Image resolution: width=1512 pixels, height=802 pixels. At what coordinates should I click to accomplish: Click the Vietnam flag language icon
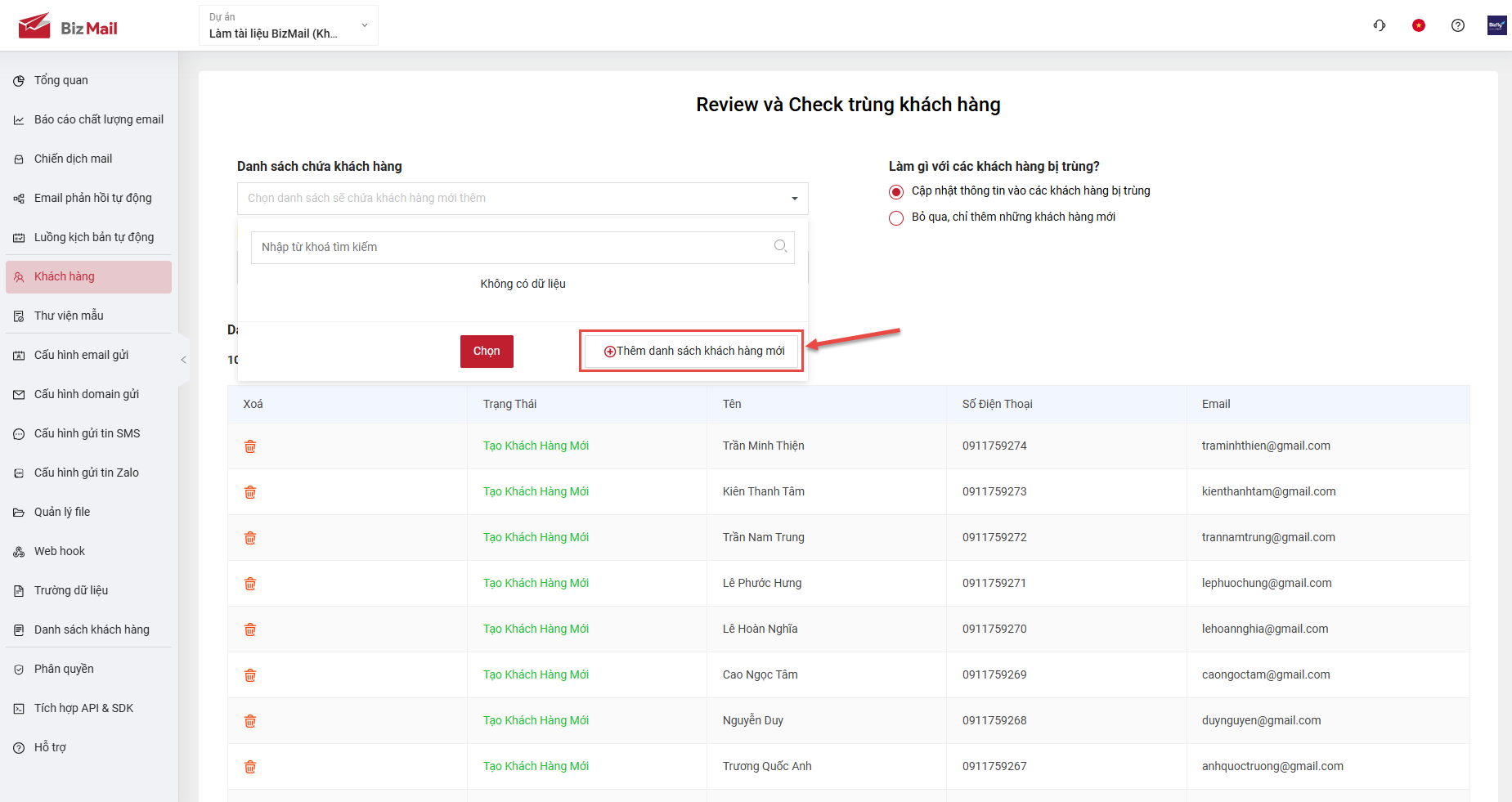tap(1419, 25)
